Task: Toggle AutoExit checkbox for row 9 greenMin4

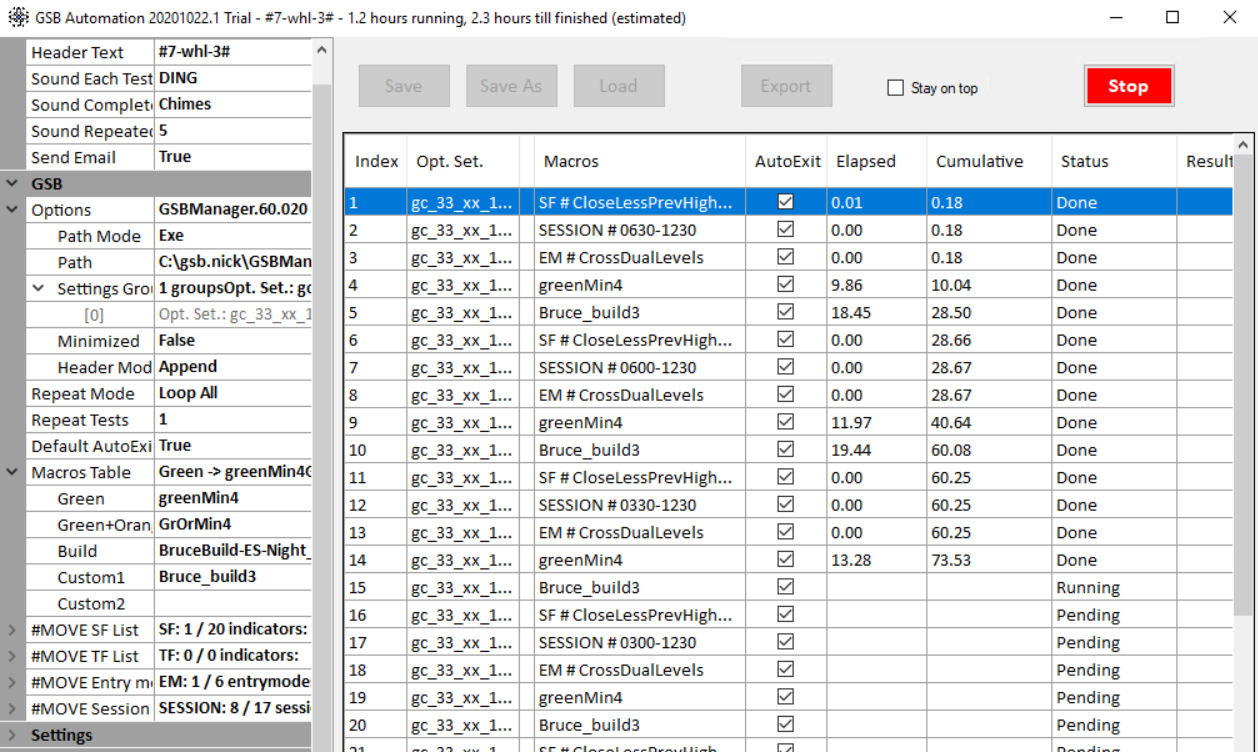Action: click(786, 422)
